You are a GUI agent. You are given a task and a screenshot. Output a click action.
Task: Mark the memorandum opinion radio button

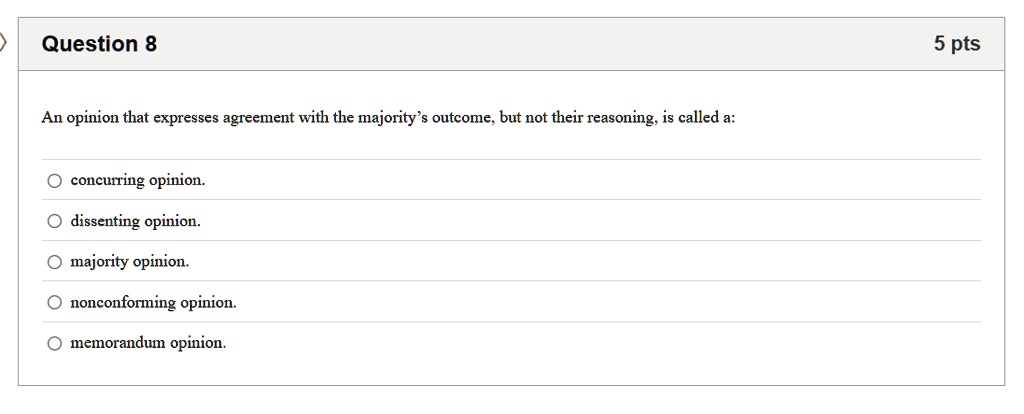[54, 343]
